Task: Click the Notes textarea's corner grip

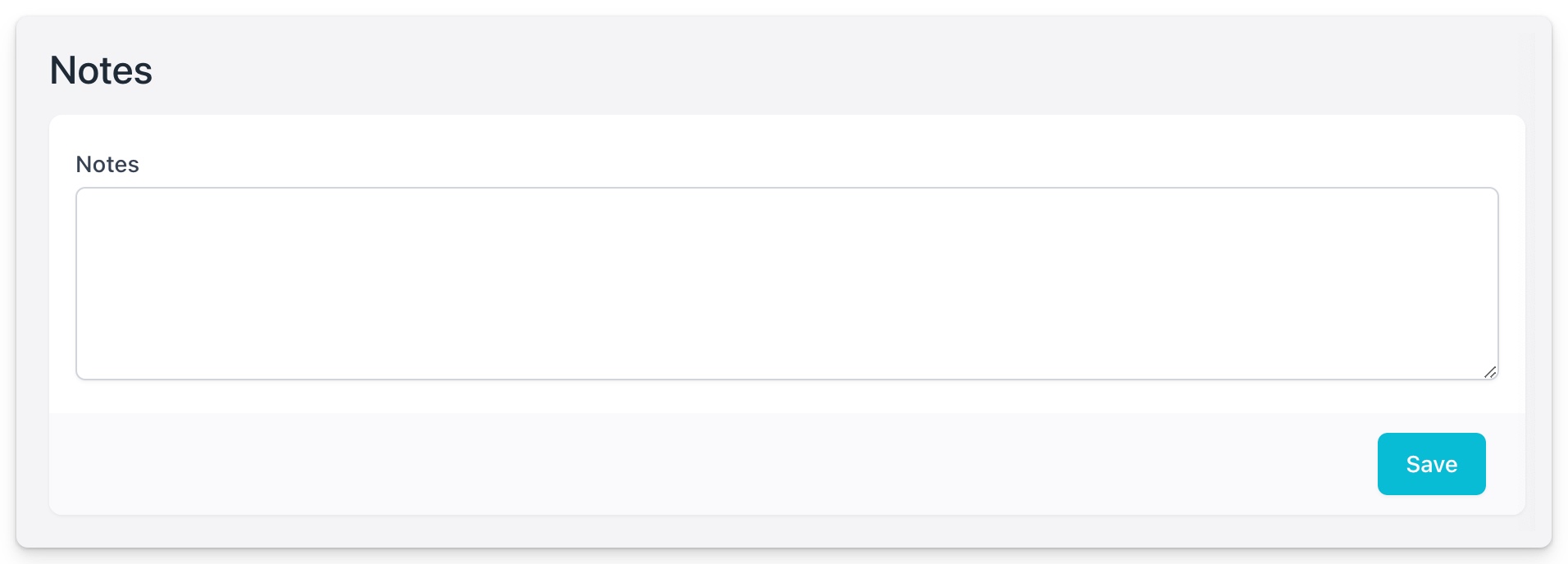Action: point(1490,372)
